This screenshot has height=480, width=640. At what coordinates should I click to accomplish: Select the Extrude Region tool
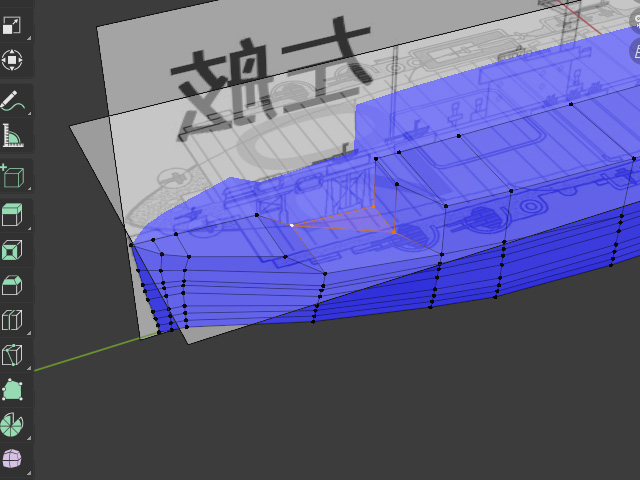(12, 214)
